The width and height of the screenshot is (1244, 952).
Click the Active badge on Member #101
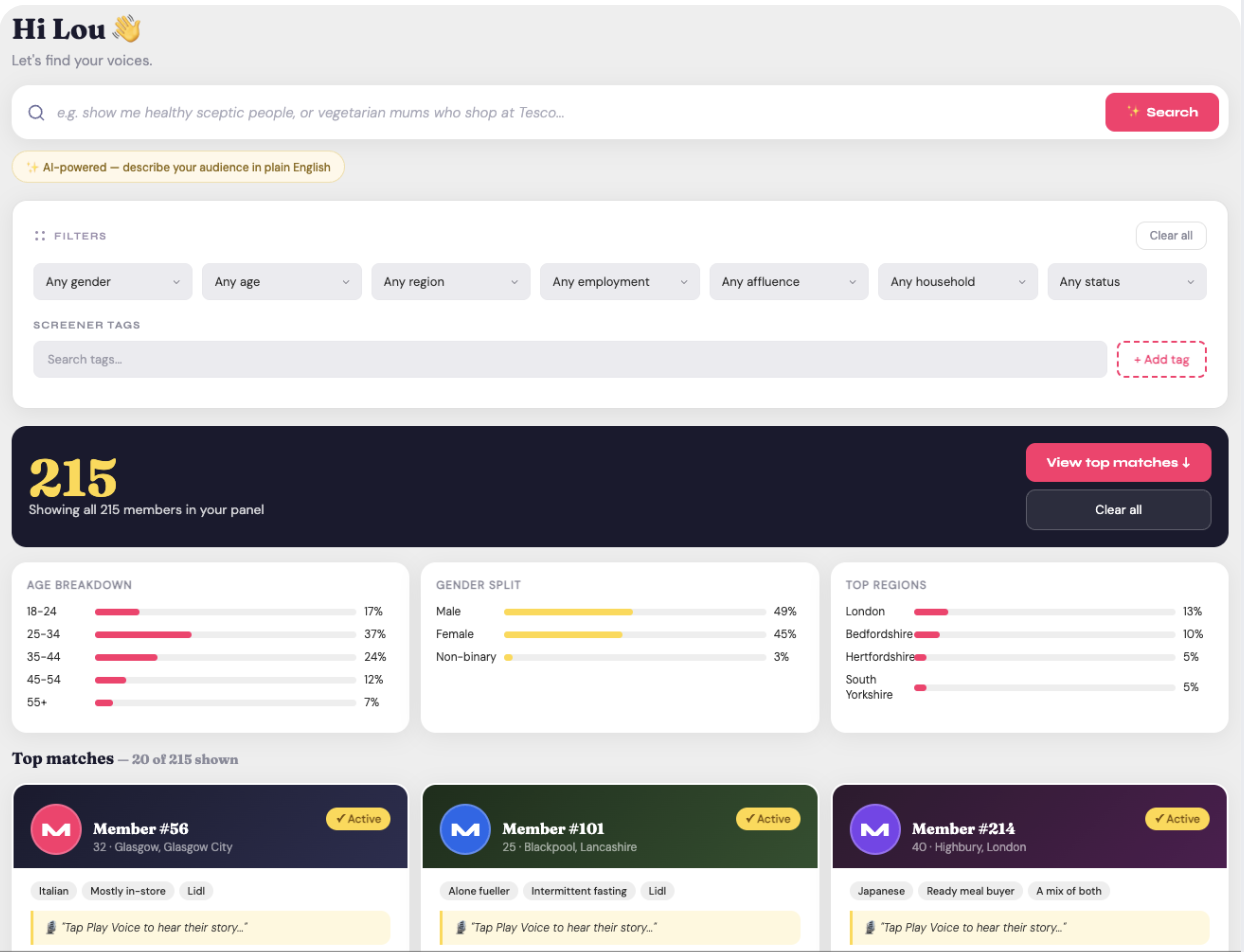click(x=768, y=819)
